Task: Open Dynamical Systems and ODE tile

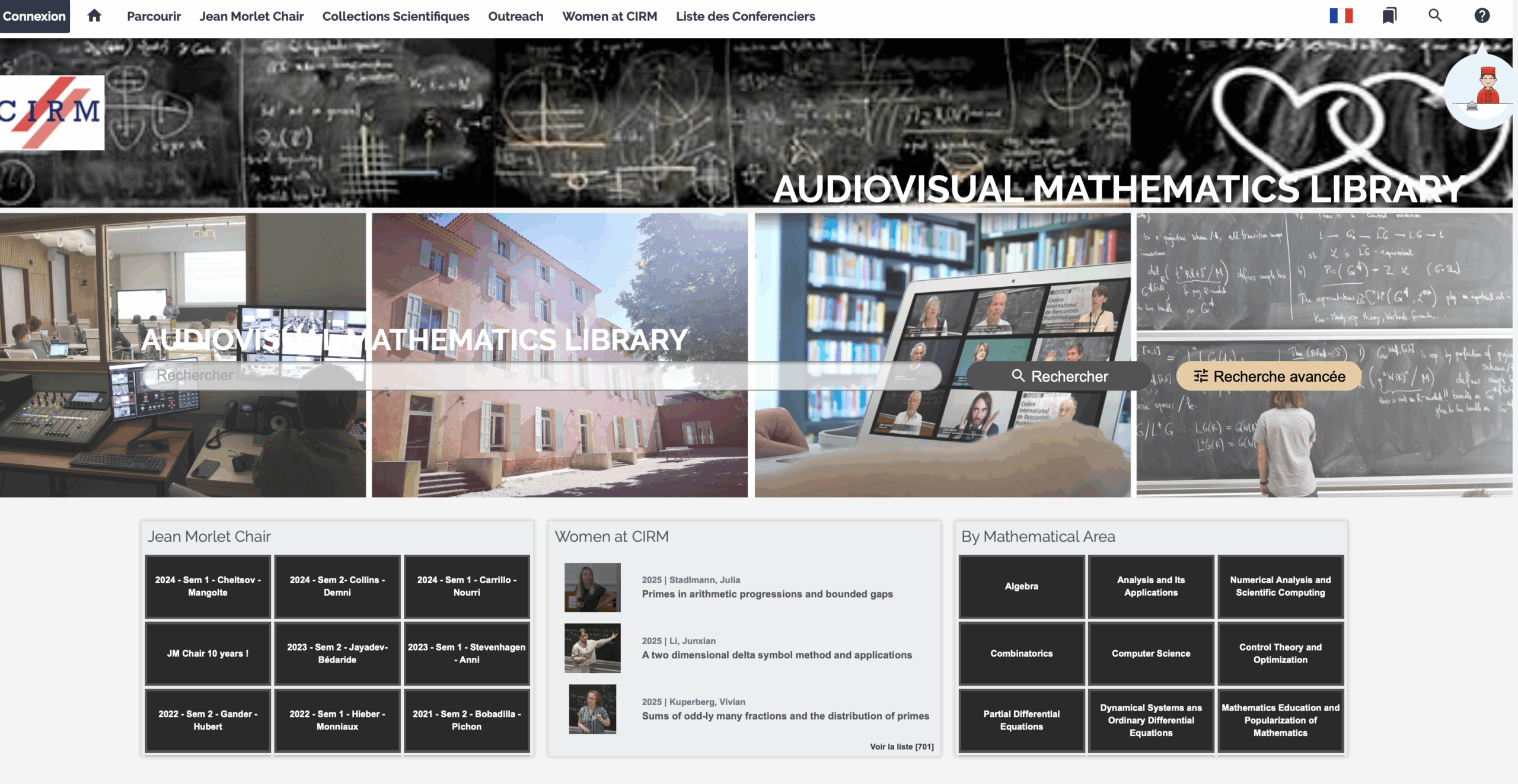Action: pyautogui.click(x=1151, y=720)
